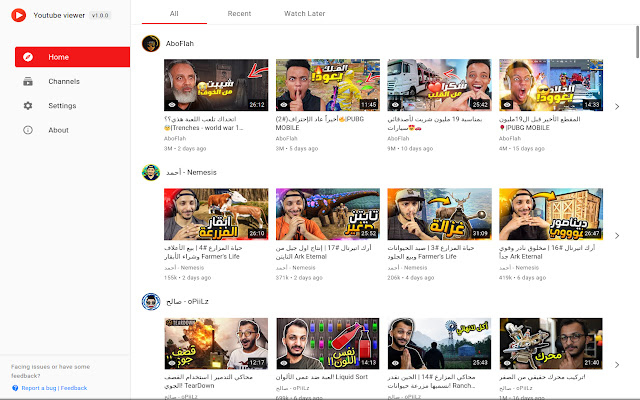Open the AboFlah channel avatar

point(151,43)
